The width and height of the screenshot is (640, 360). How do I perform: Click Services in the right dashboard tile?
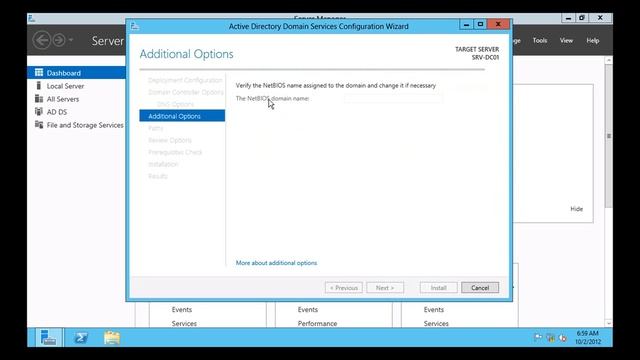click(x=436, y=323)
